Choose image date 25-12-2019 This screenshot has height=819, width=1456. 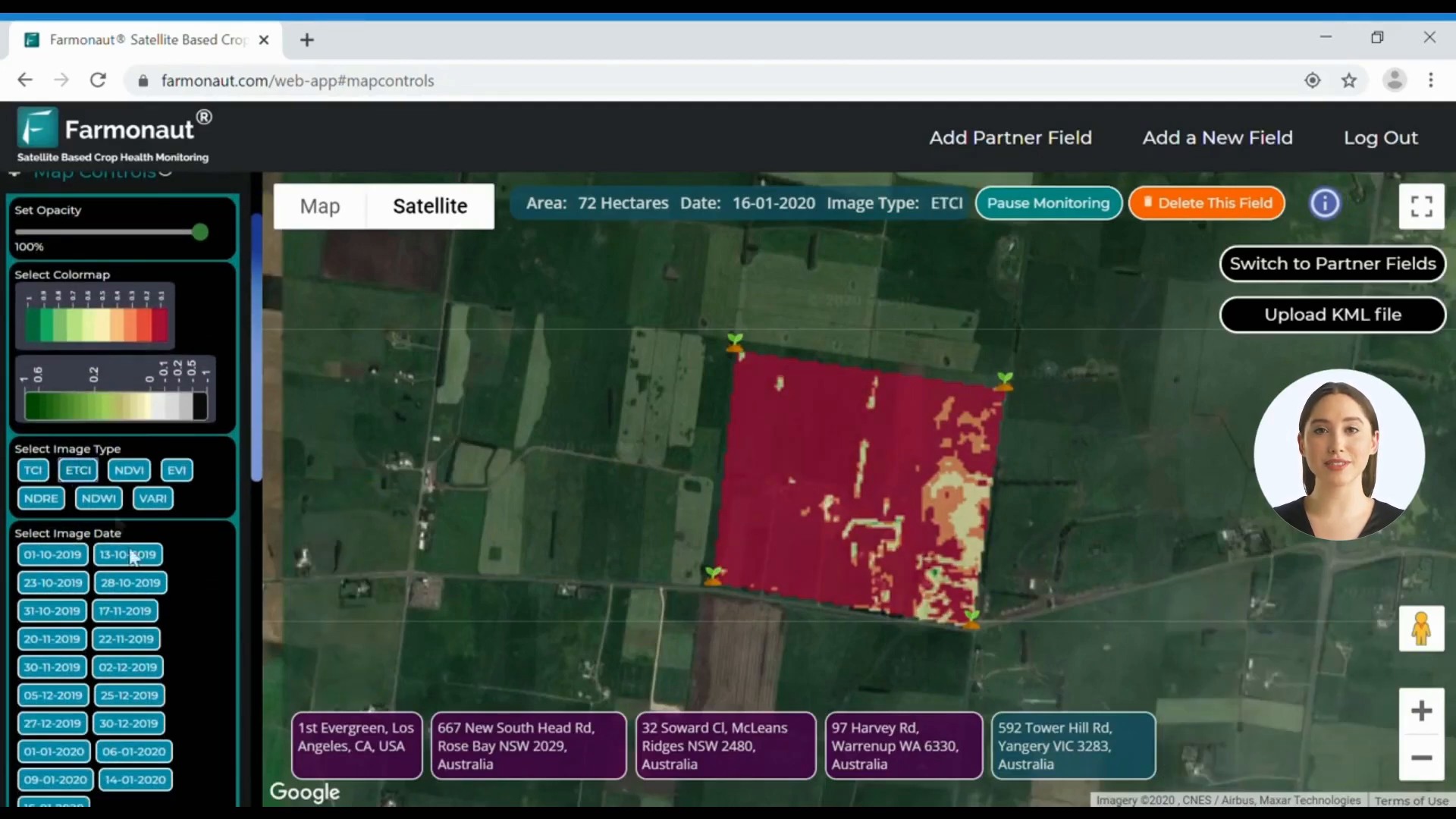129,695
